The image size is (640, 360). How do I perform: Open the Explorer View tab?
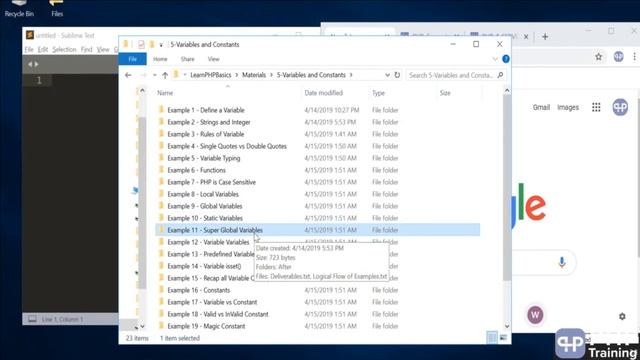pos(213,59)
